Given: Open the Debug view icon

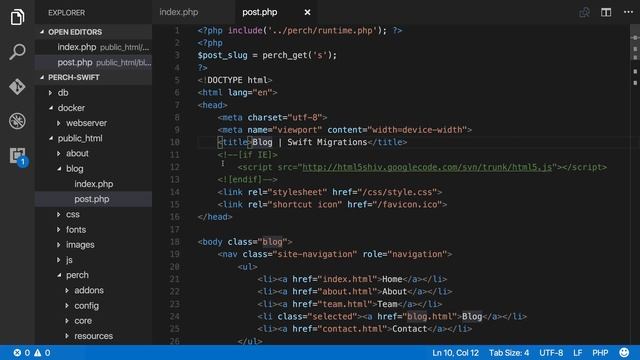Looking at the screenshot, I should [x=17, y=121].
